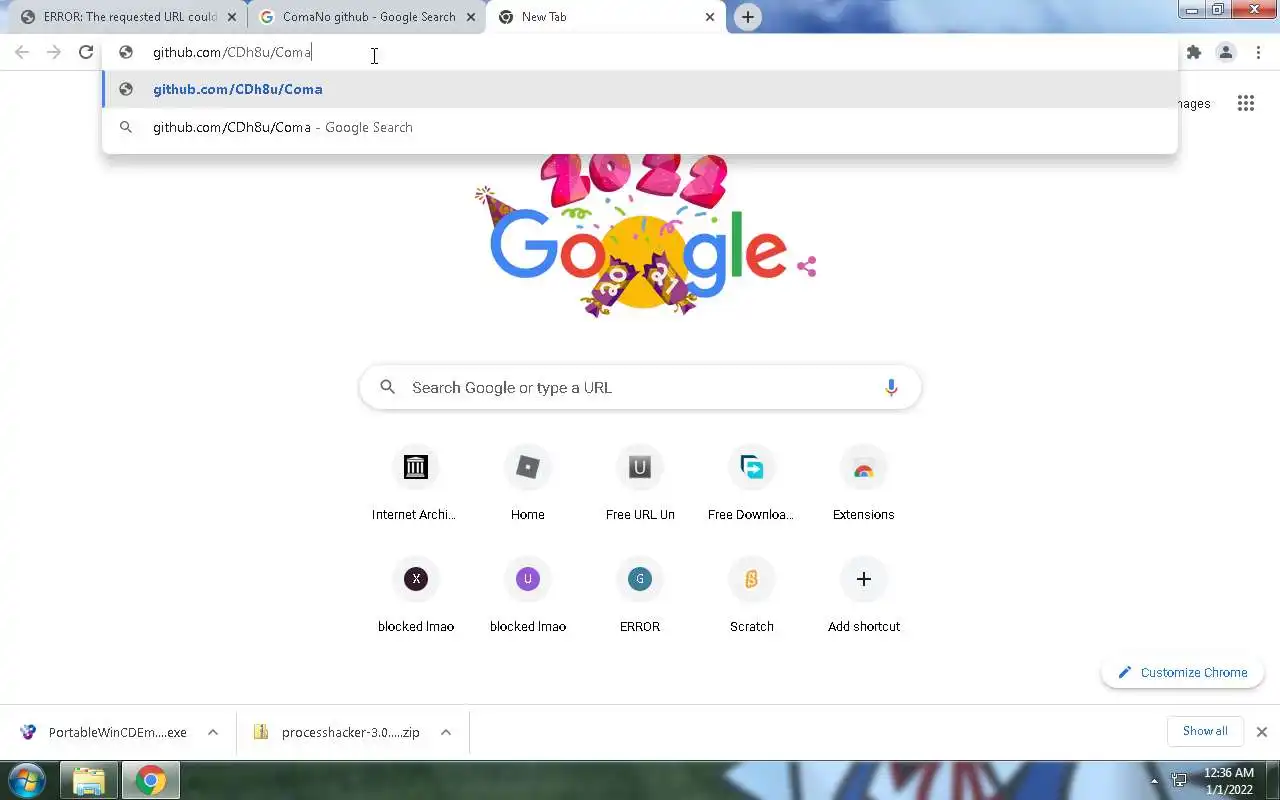Choose the github.com/CDh8u/Coma URL suggestion
The height and width of the screenshot is (800, 1280).
(x=640, y=89)
